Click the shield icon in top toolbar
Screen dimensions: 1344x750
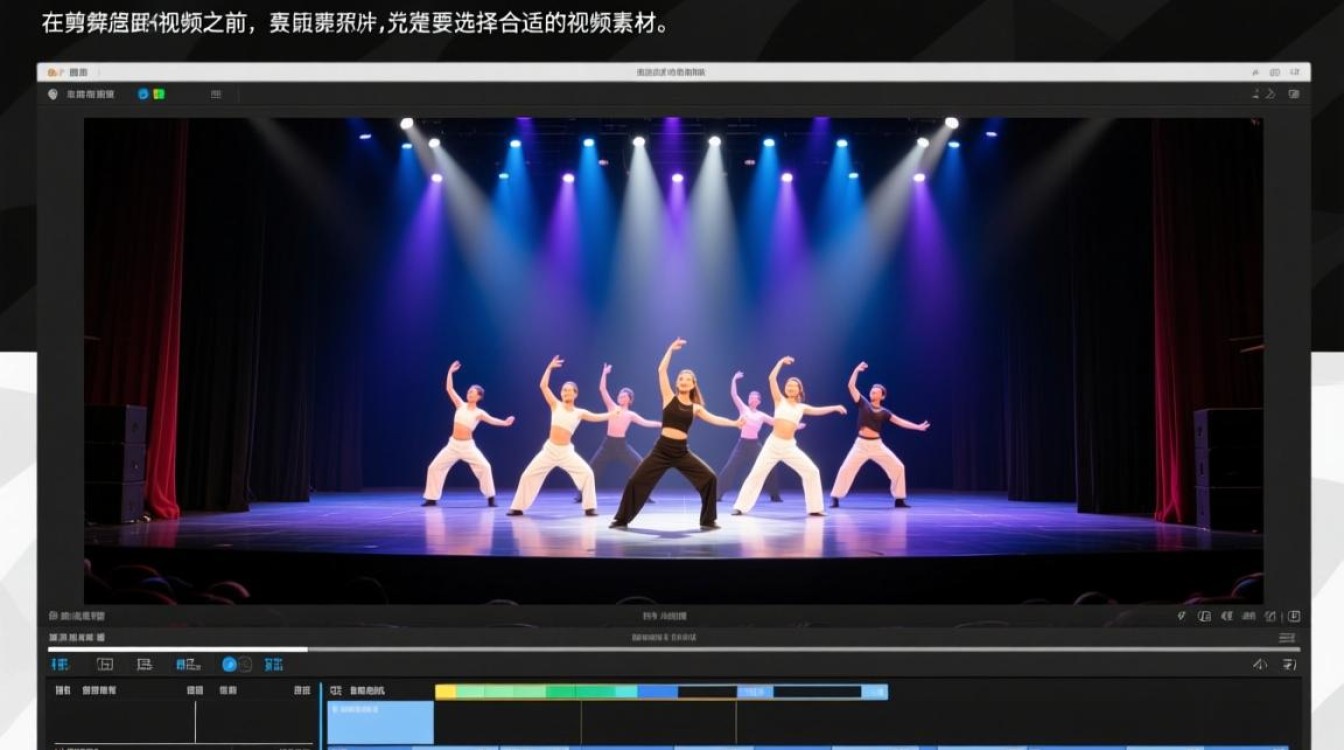54,94
